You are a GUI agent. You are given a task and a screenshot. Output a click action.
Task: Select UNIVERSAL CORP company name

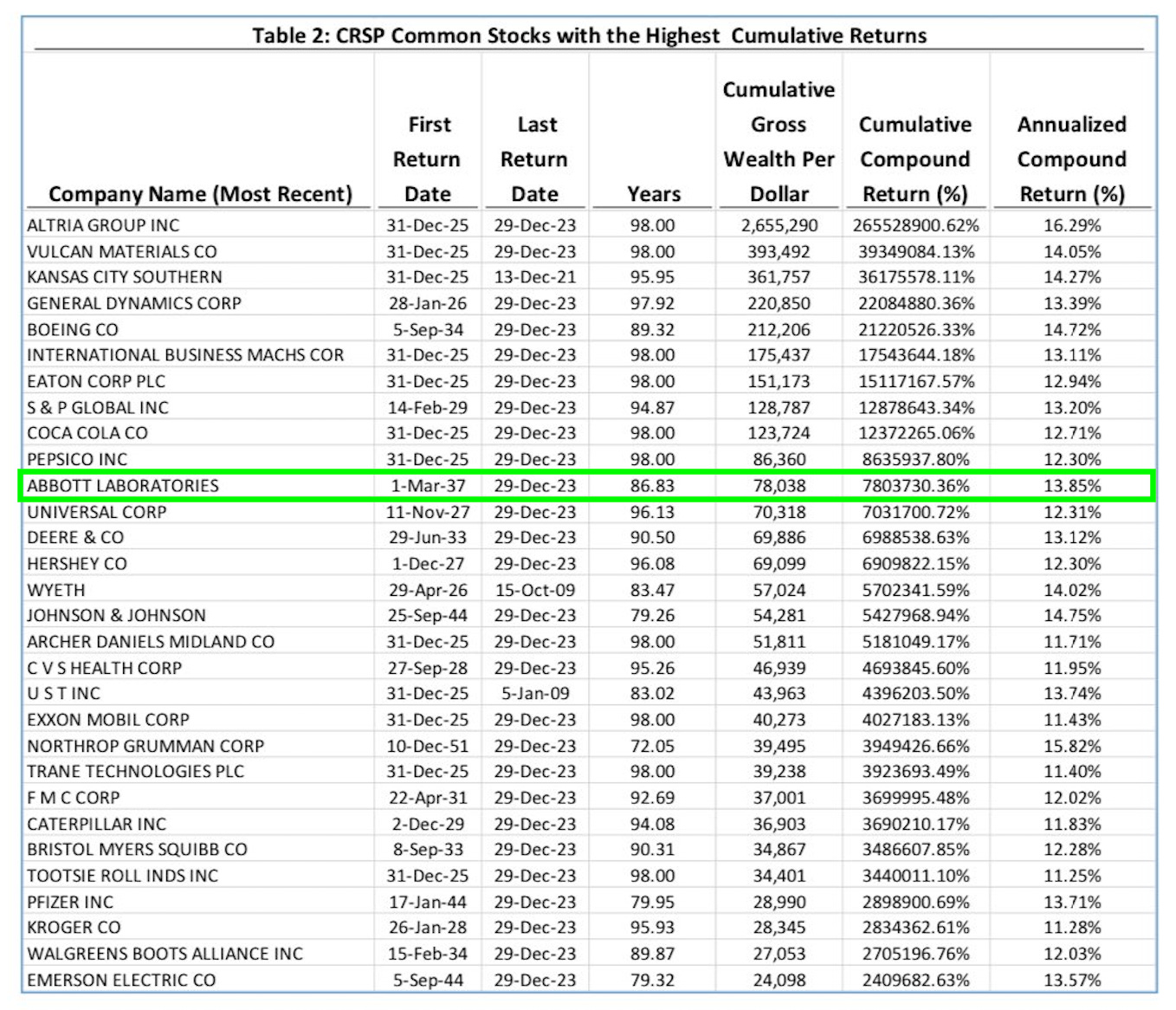point(97,512)
